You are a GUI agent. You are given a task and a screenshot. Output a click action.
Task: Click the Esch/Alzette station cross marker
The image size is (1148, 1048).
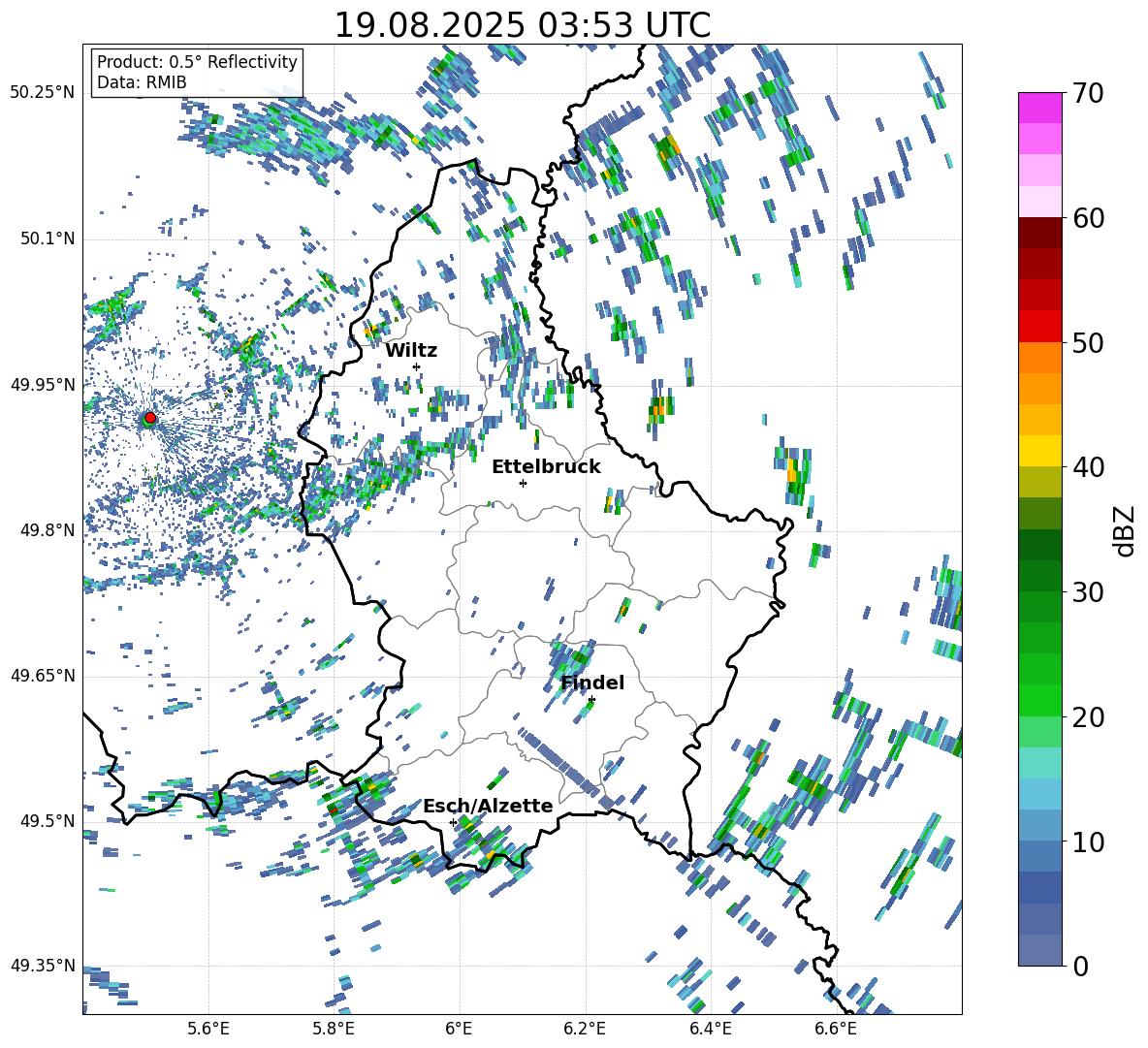tap(453, 822)
